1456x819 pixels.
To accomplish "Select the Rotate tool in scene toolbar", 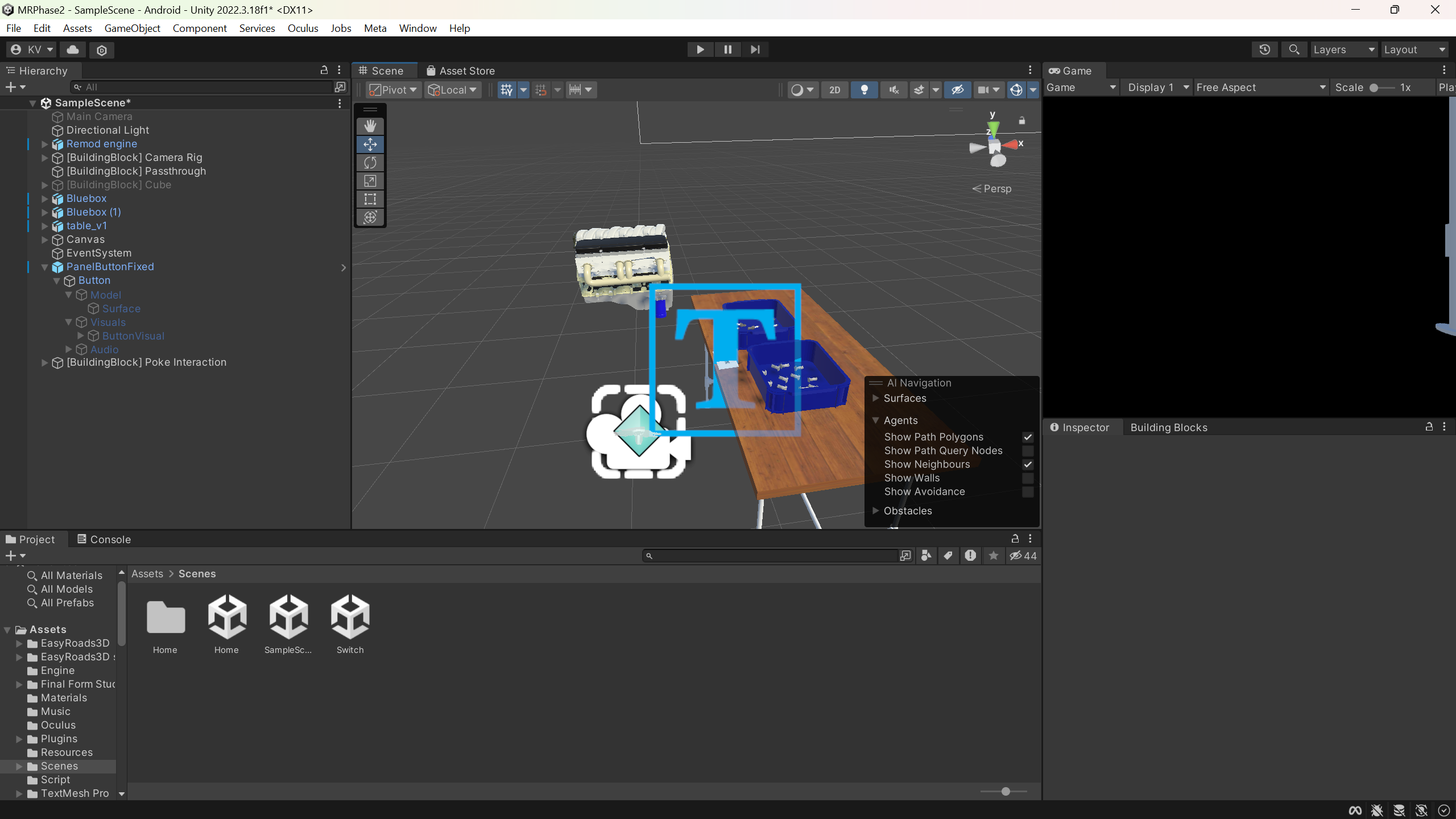I will (370, 163).
